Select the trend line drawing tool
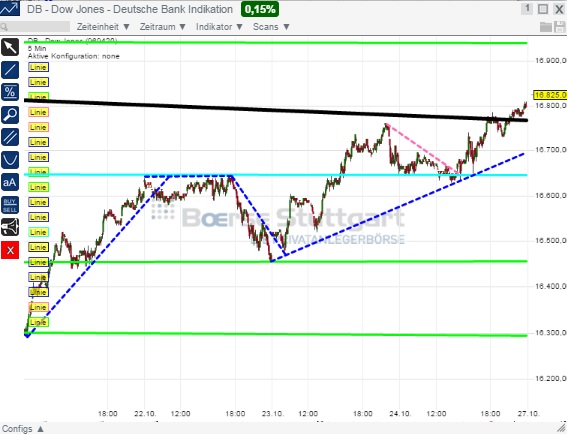Viewport: 567px width, 434px height. (x=10, y=70)
